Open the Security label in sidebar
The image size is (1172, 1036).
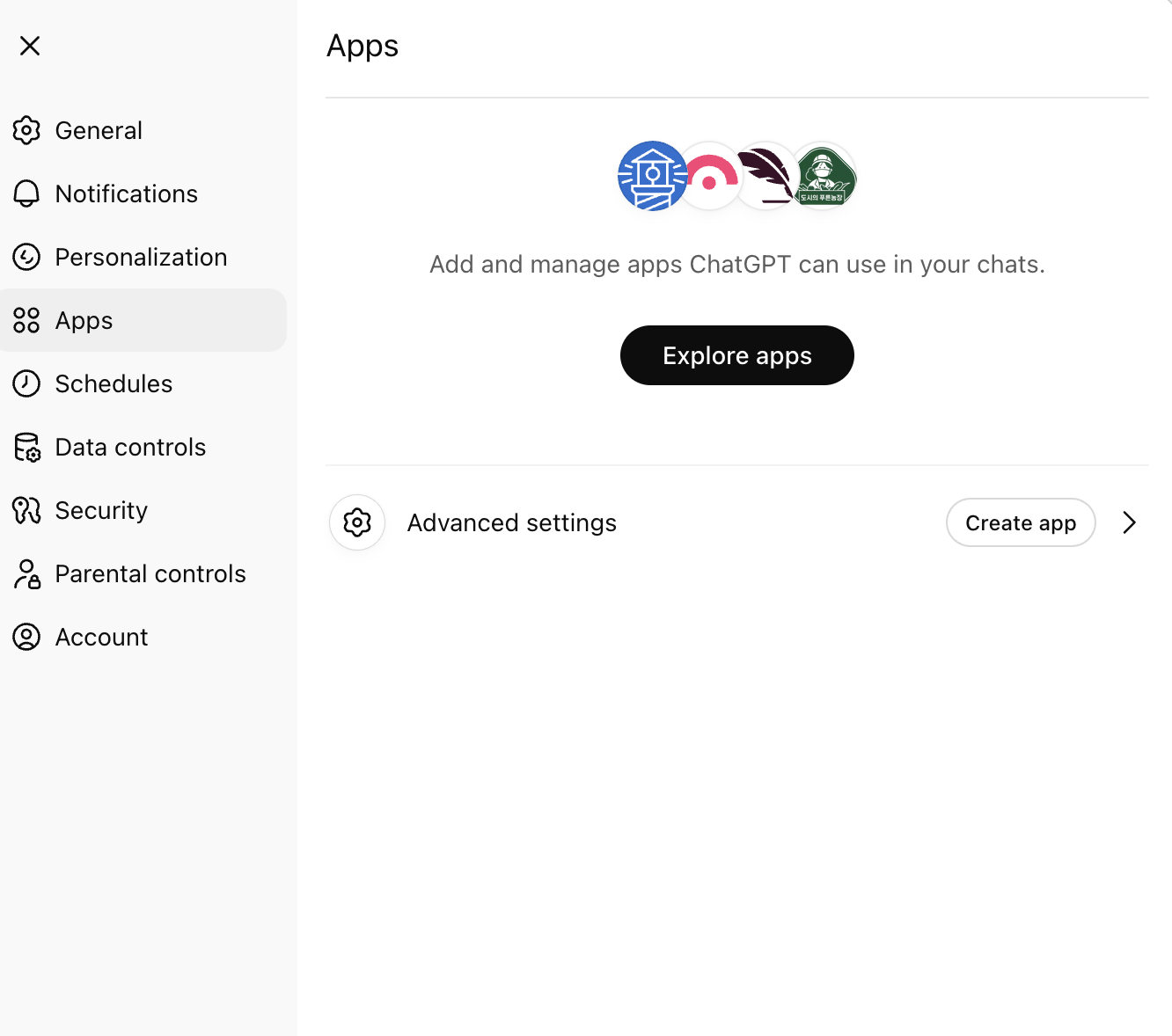click(x=101, y=511)
